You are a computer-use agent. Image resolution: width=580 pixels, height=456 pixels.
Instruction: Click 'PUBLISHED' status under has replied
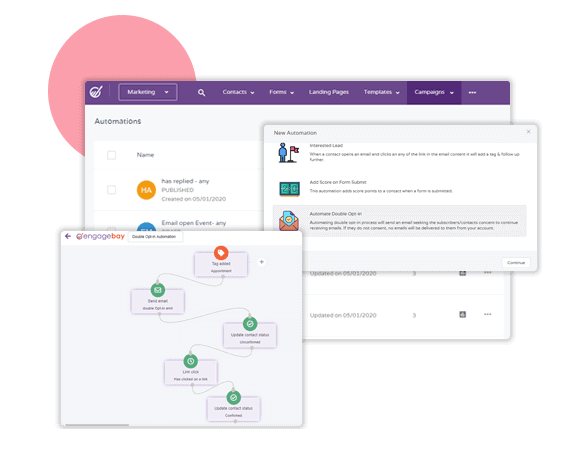[178, 190]
